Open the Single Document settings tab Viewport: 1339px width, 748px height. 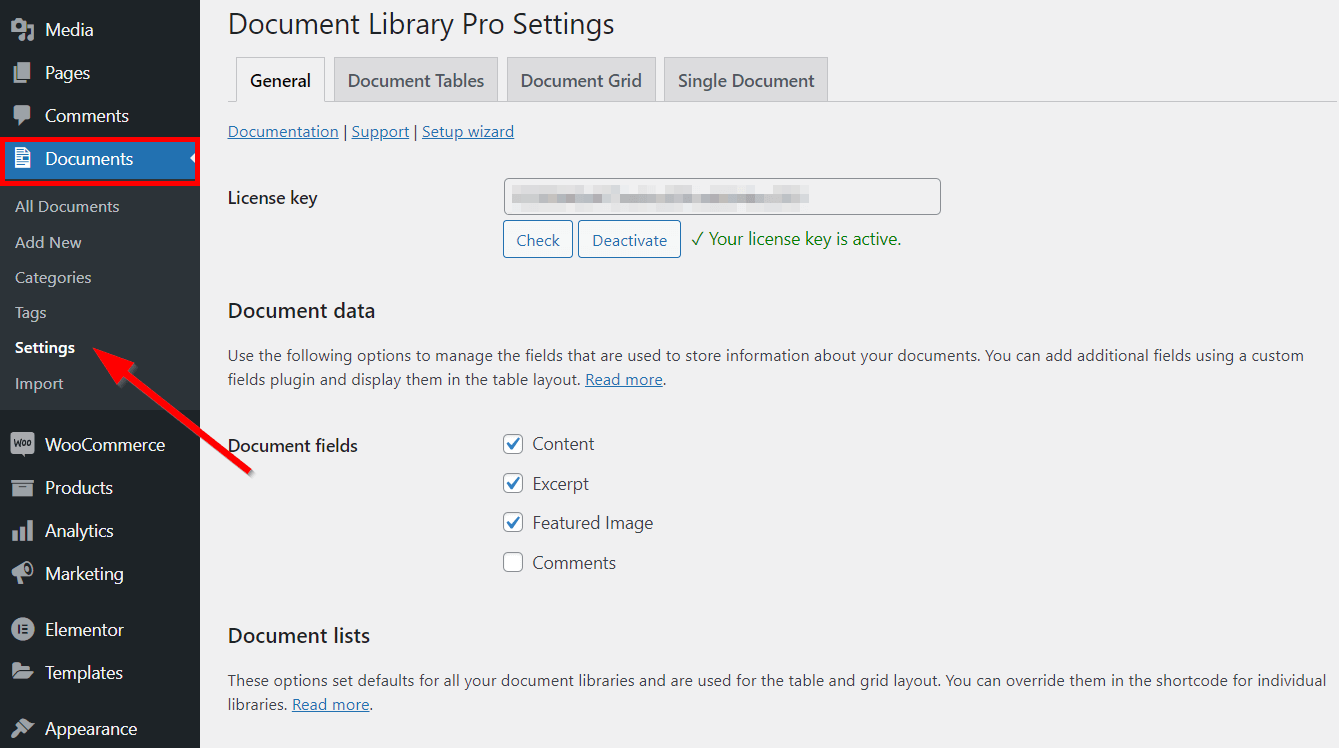click(x=745, y=78)
